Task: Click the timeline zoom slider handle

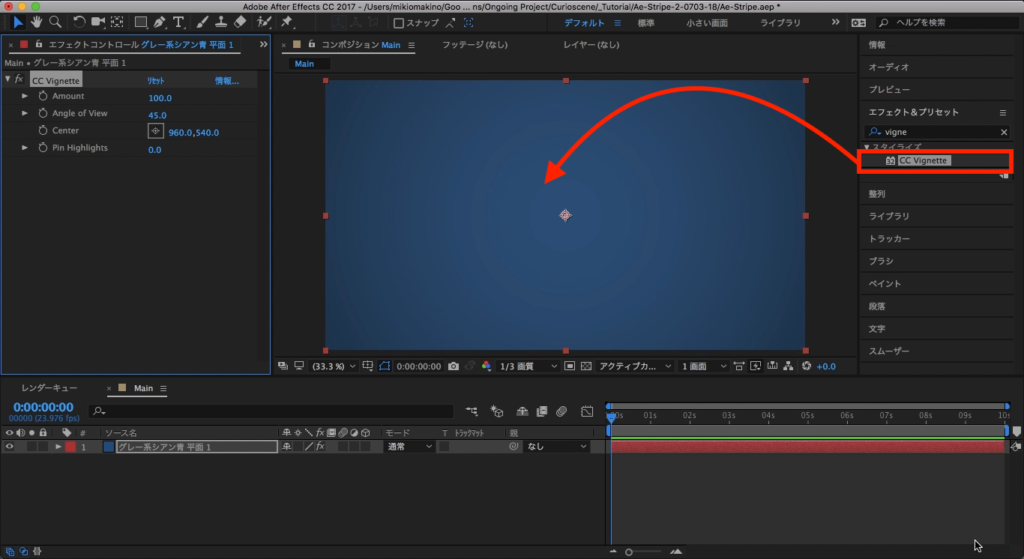Action: point(629,551)
